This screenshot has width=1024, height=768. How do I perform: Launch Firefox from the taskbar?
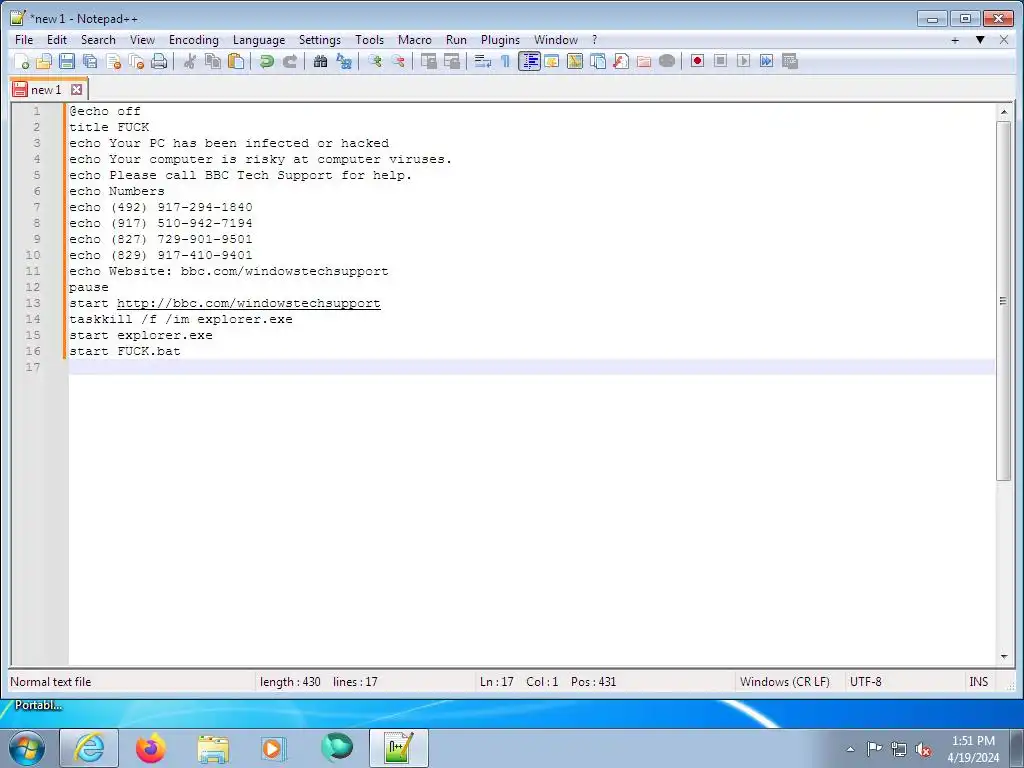click(151, 748)
